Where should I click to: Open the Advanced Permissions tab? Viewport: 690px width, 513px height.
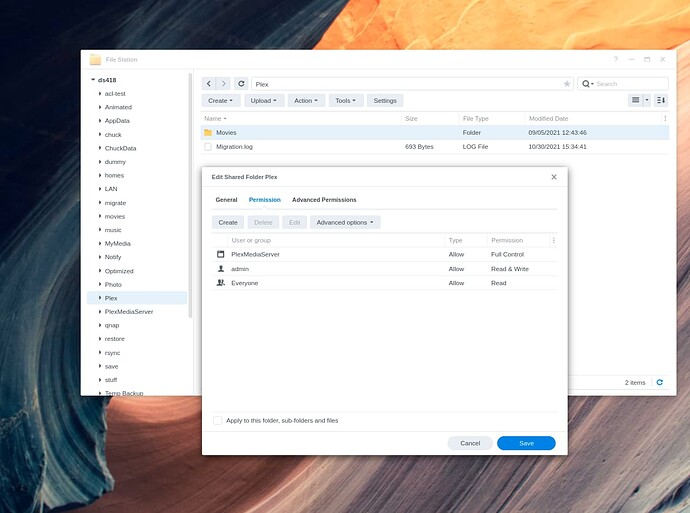(x=324, y=200)
